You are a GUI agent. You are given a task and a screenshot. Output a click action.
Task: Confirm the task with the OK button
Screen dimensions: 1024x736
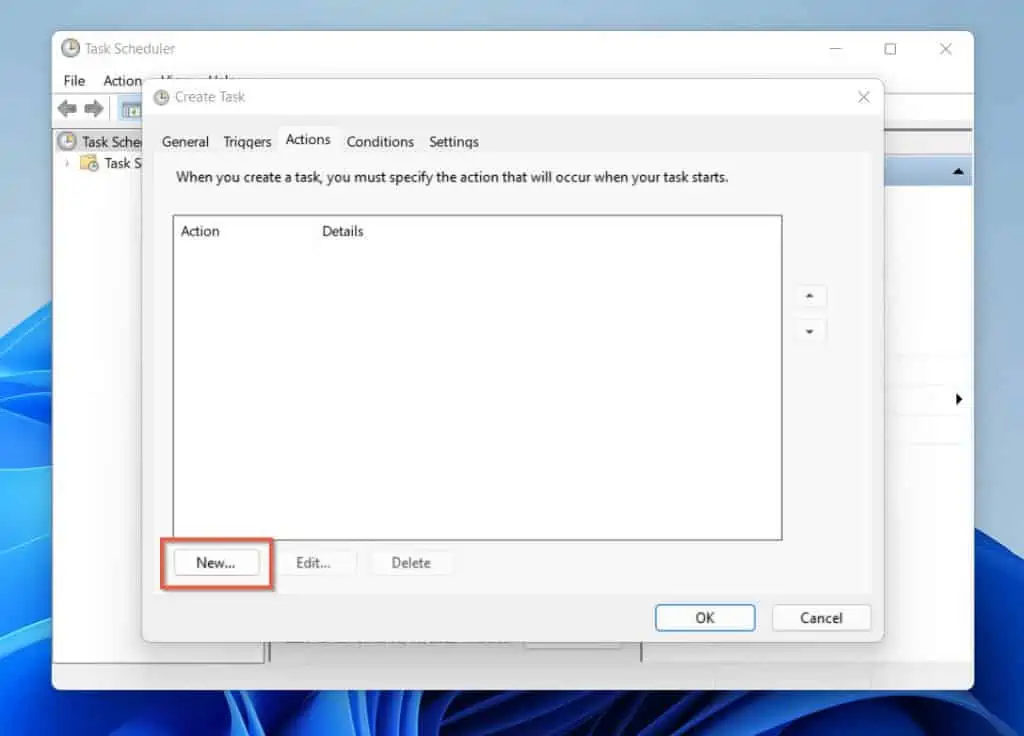(x=704, y=617)
